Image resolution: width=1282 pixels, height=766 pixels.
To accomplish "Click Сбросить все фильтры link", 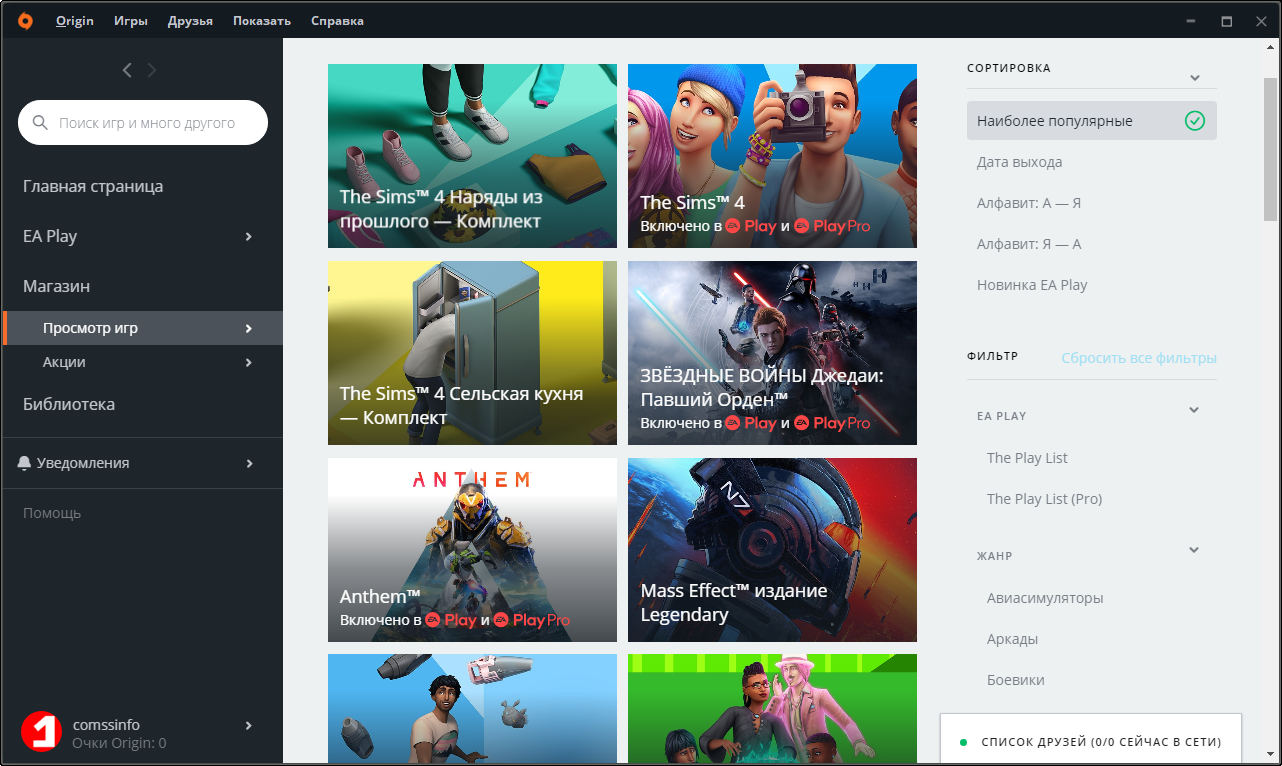I will click(1139, 358).
